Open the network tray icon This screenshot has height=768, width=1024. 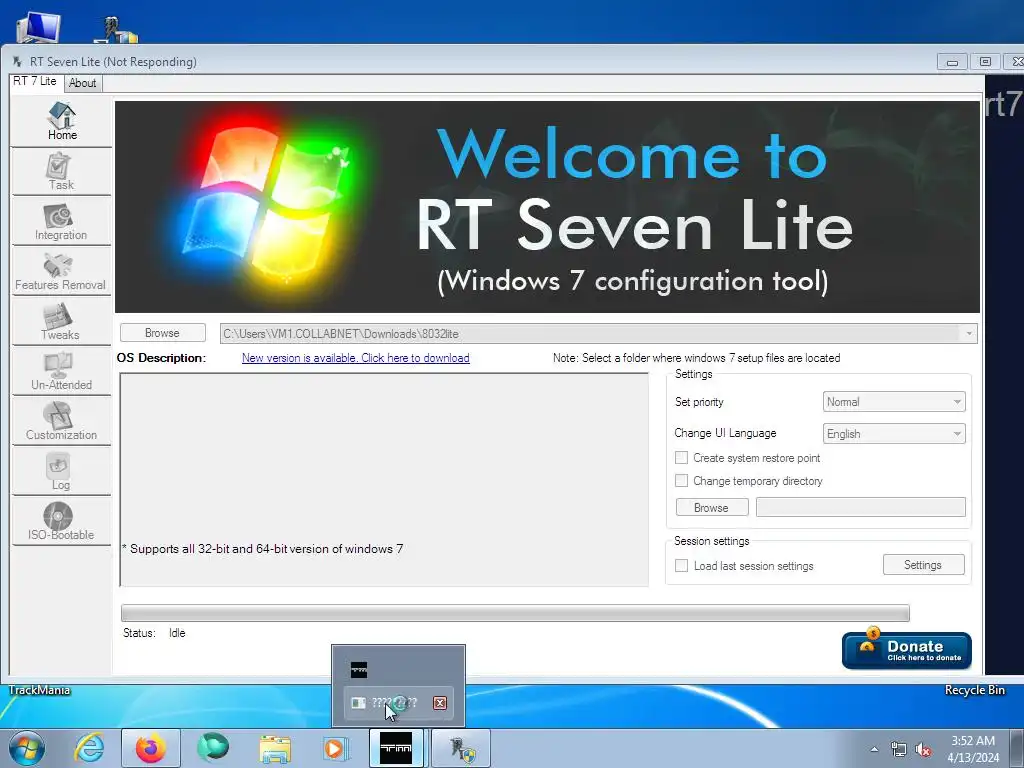pyautogui.click(x=899, y=750)
